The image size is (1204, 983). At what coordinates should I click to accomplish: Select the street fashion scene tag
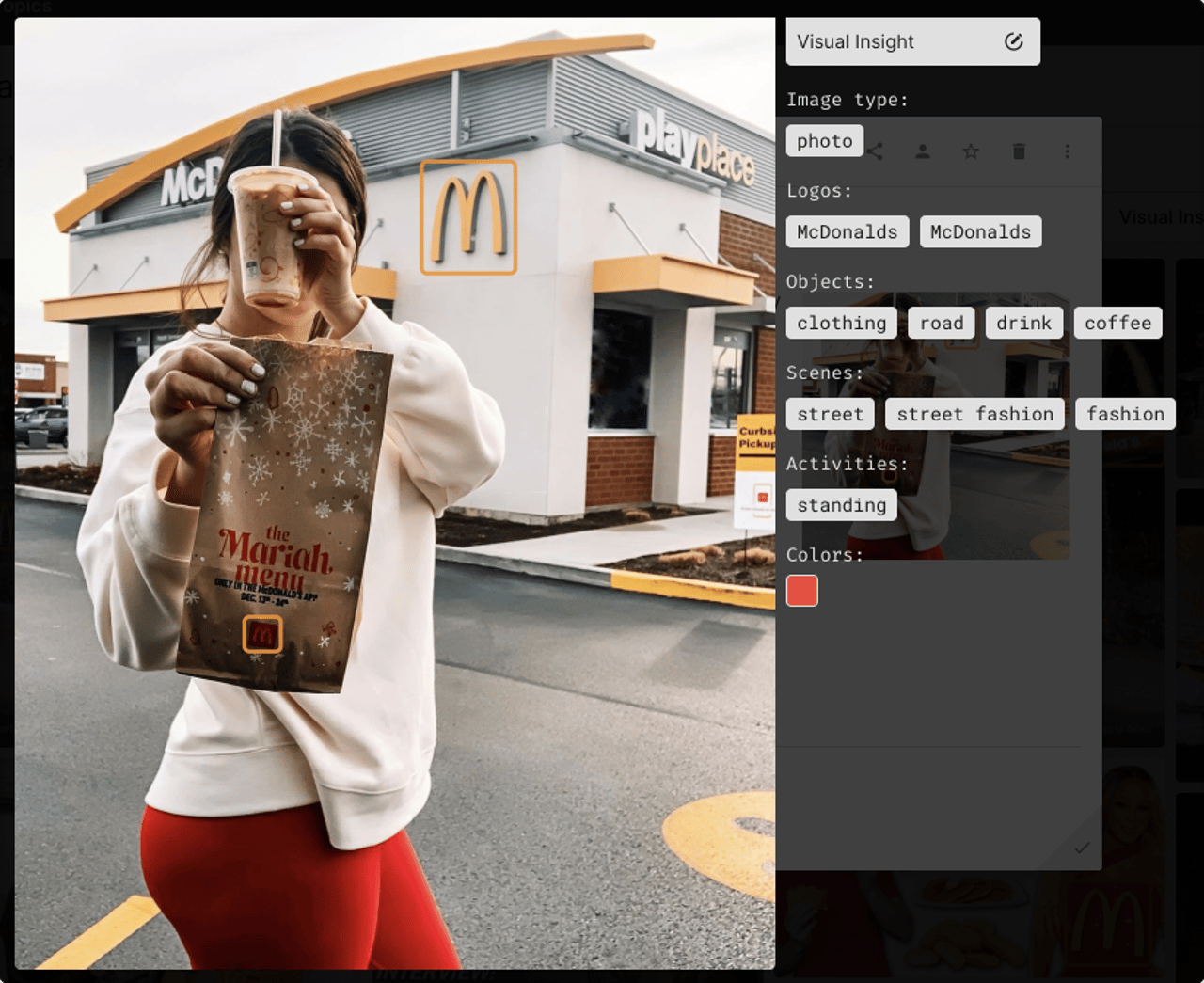coord(975,415)
